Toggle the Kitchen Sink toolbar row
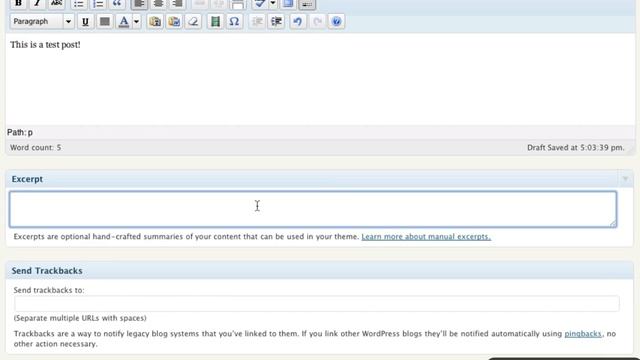This screenshot has width=640, height=360. [307, 4]
